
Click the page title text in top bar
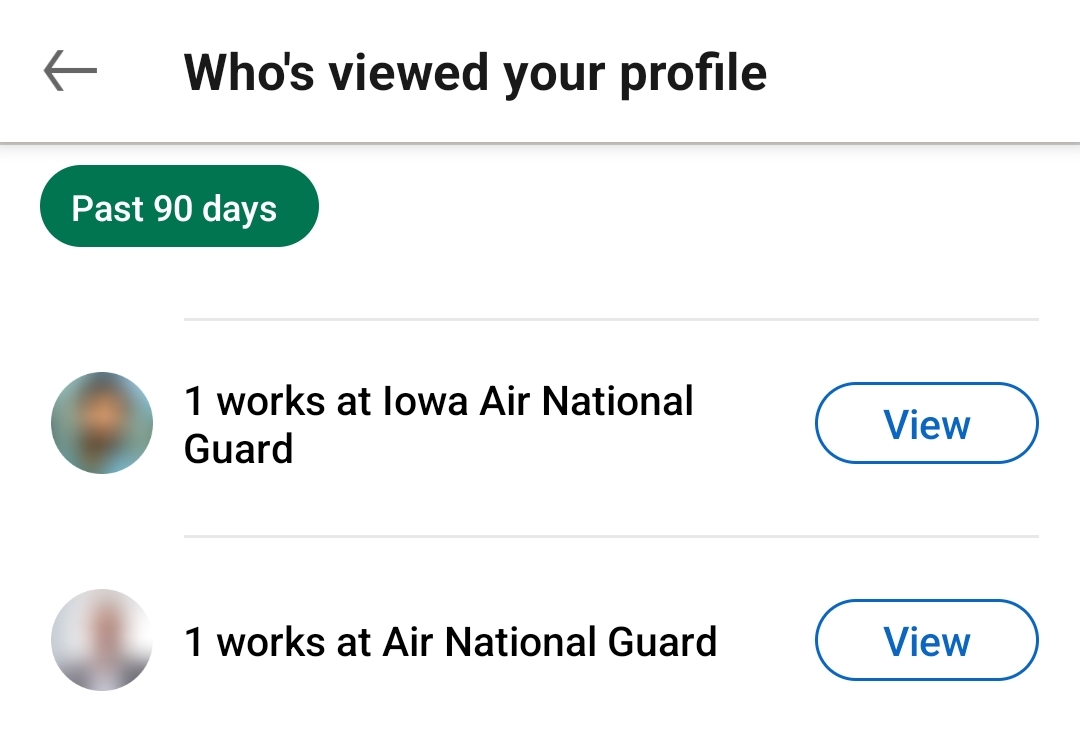pyautogui.click(x=475, y=72)
